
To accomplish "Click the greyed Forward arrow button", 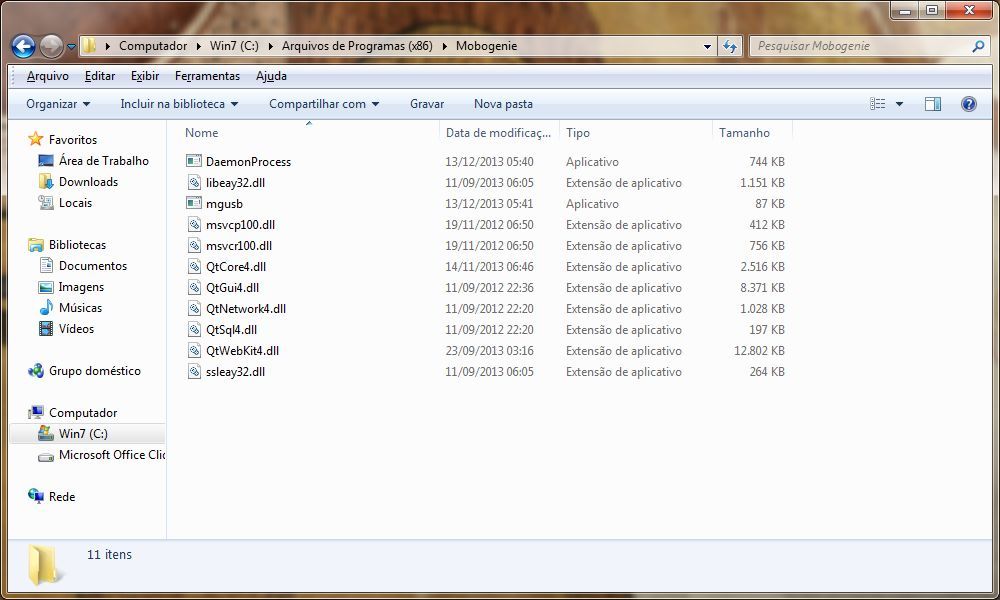I will click(52, 46).
